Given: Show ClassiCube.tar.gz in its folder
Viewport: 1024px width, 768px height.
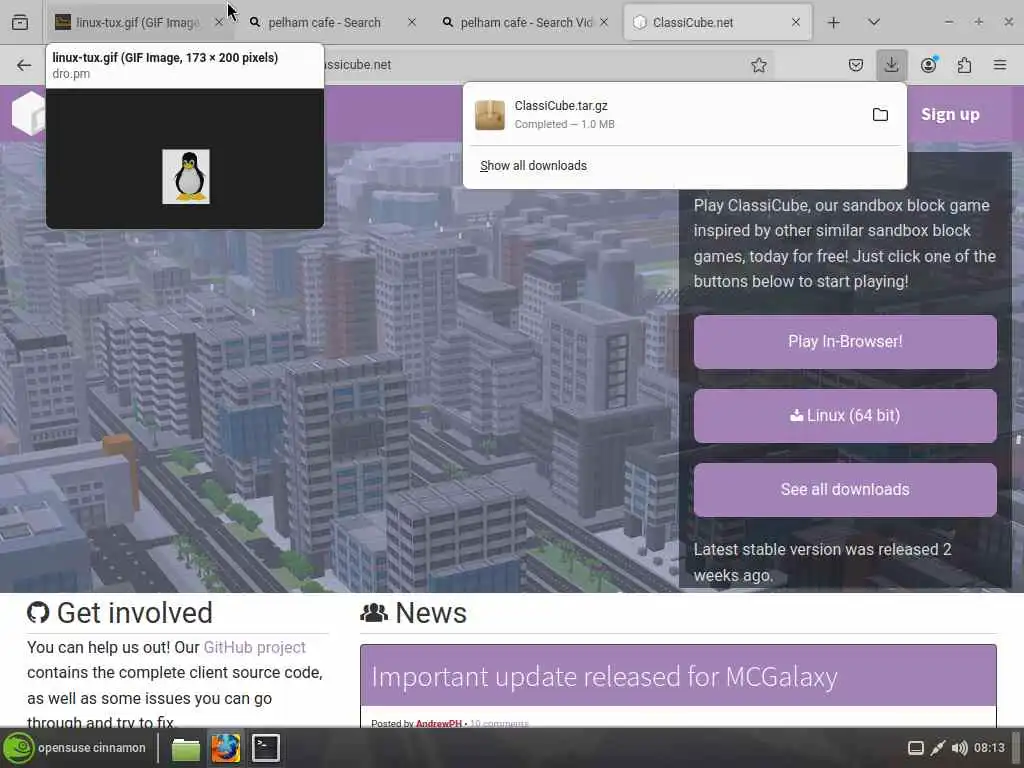Looking at the screenshot, I should 880,114.
